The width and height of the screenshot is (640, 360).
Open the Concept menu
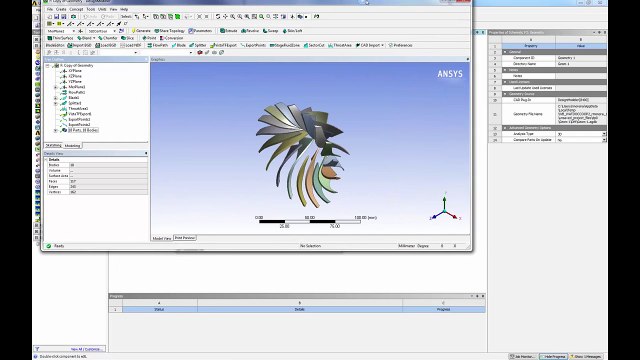pos(76,9)
